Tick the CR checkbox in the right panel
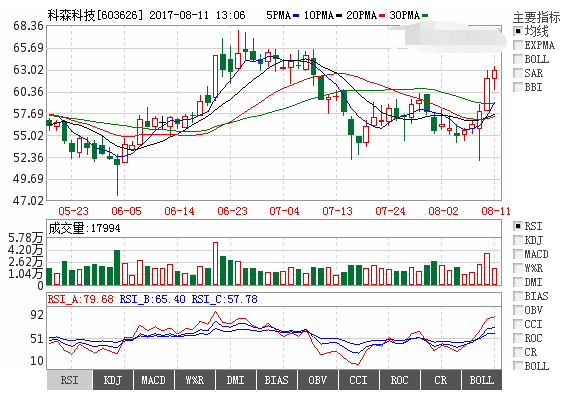Viewport: 574px width, 395px height. click(518, 352)
